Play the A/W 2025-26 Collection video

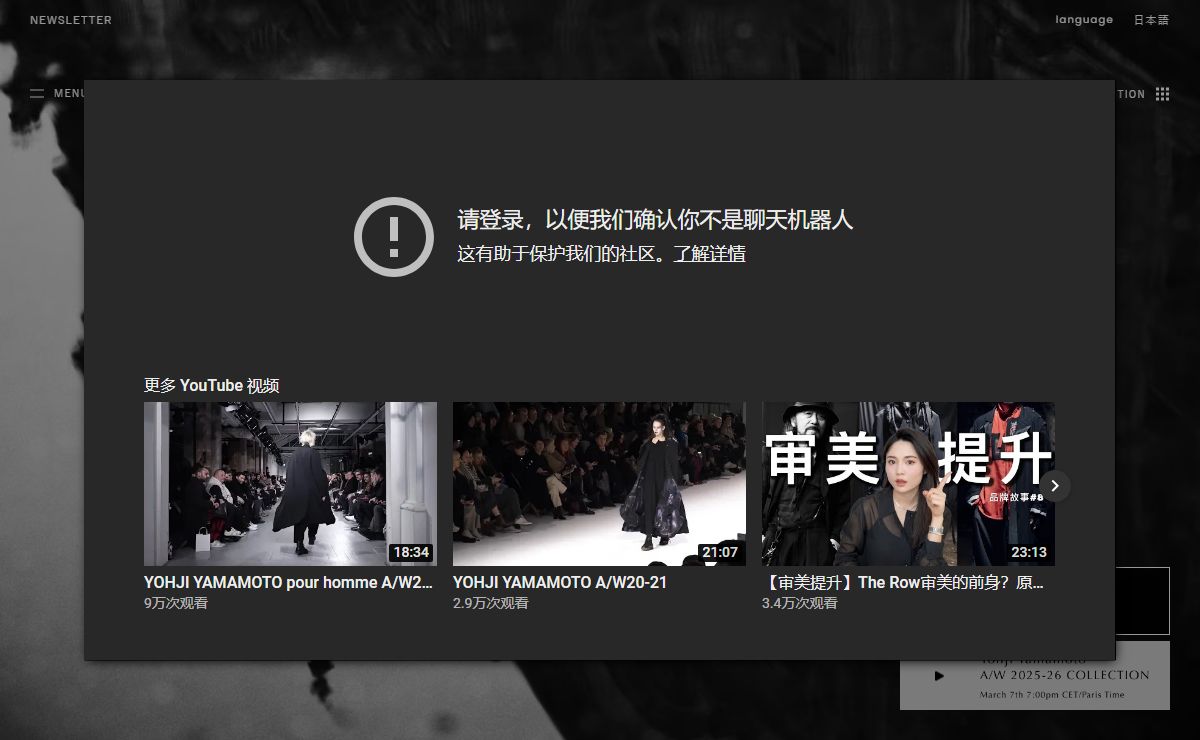(938, 676)
